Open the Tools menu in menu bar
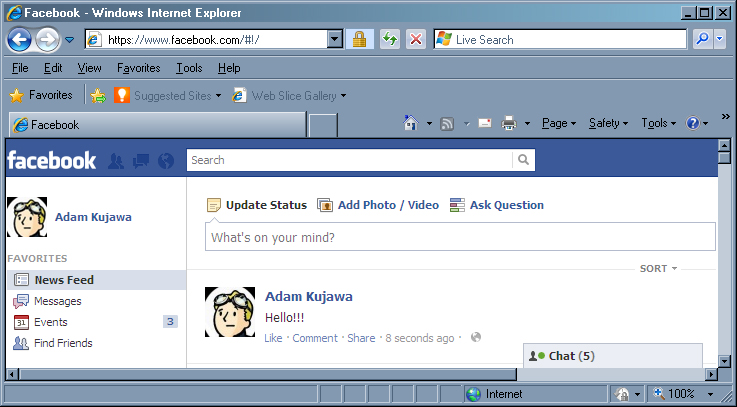Viewport: 737px width, 407px height. click(x=189, y=68)
